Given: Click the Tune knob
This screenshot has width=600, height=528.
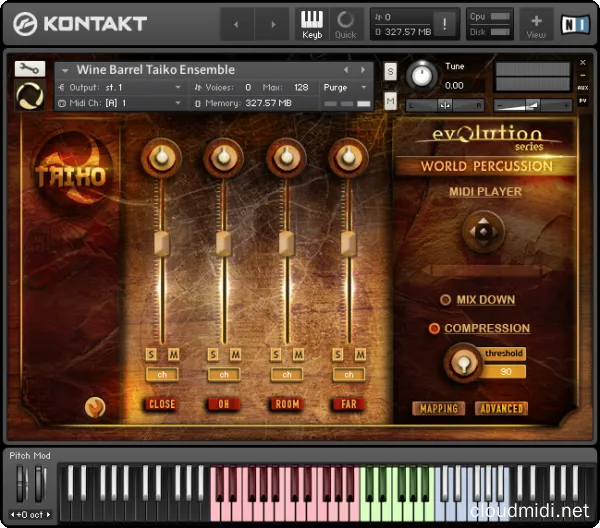Looking at the screenshot, I should 421,75.
